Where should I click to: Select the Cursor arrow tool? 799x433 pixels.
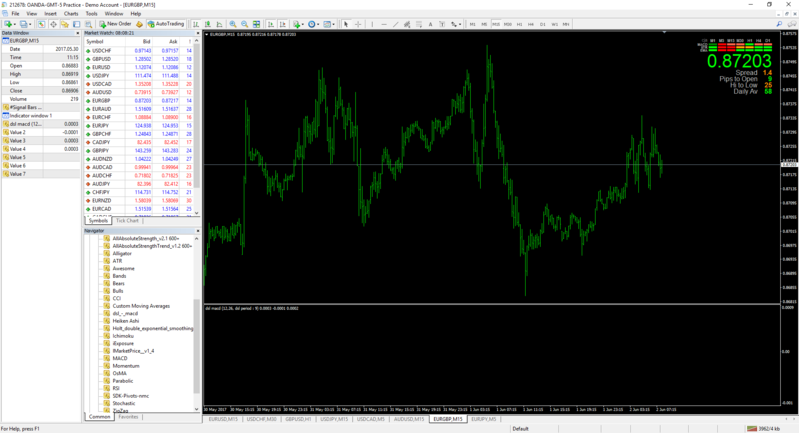[346, 24]
